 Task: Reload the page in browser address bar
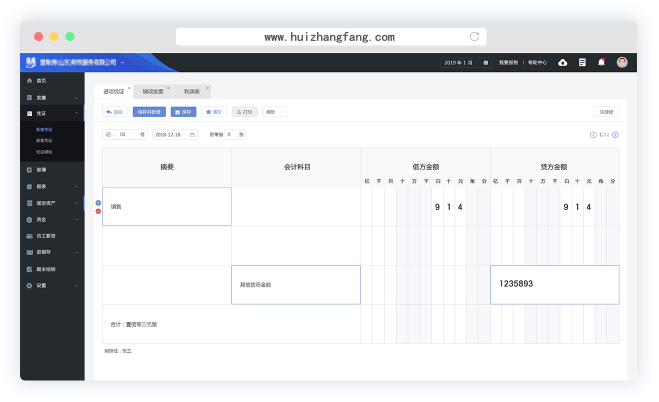point(474,37)
